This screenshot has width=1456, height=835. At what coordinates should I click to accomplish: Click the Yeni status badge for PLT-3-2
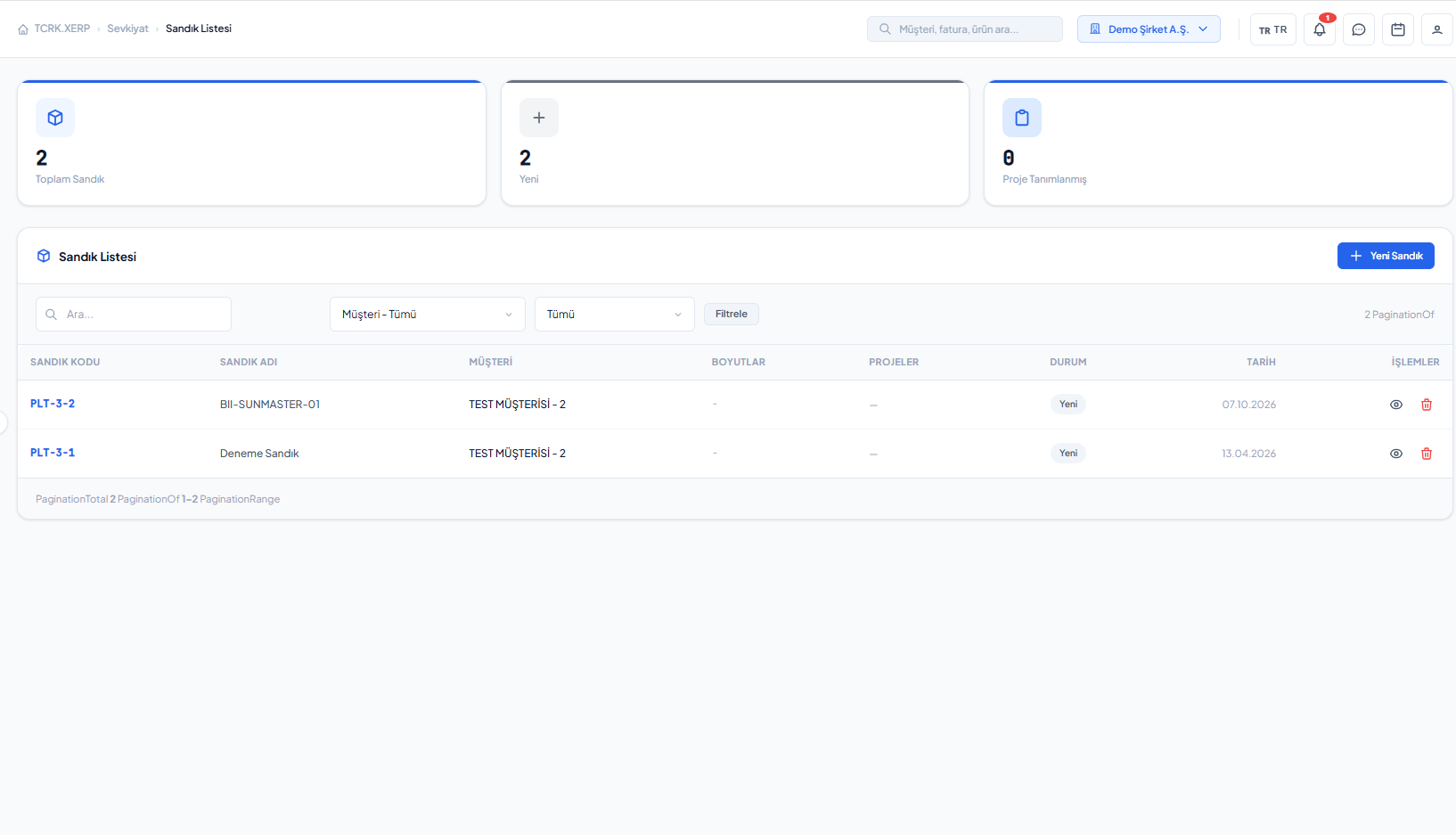(1068, 405)
